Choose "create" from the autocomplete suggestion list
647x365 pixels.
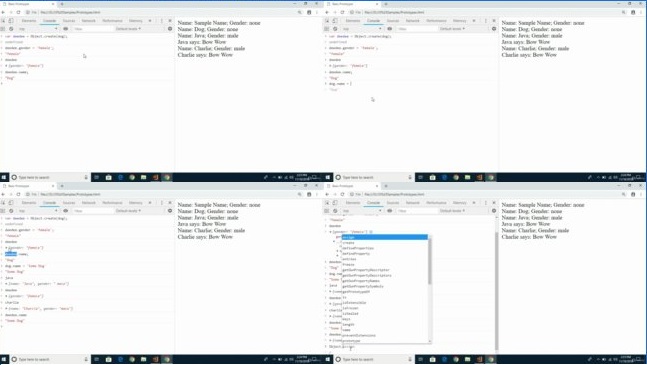[348, 243]
